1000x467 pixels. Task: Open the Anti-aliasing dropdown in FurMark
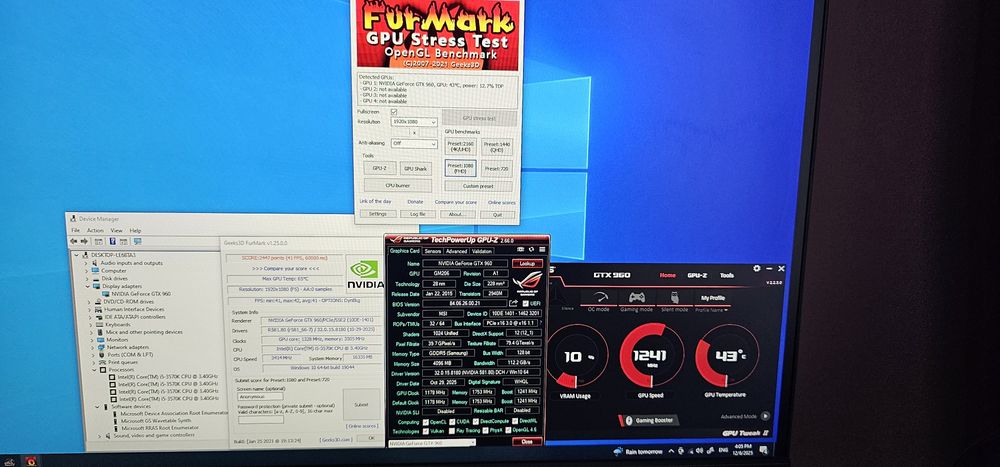414,144
